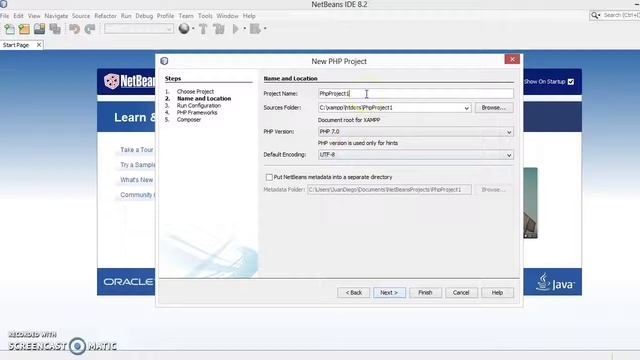Expand the Default Encoding dropdown
Viewport: 640px width, 360px height.
(509, 155)
